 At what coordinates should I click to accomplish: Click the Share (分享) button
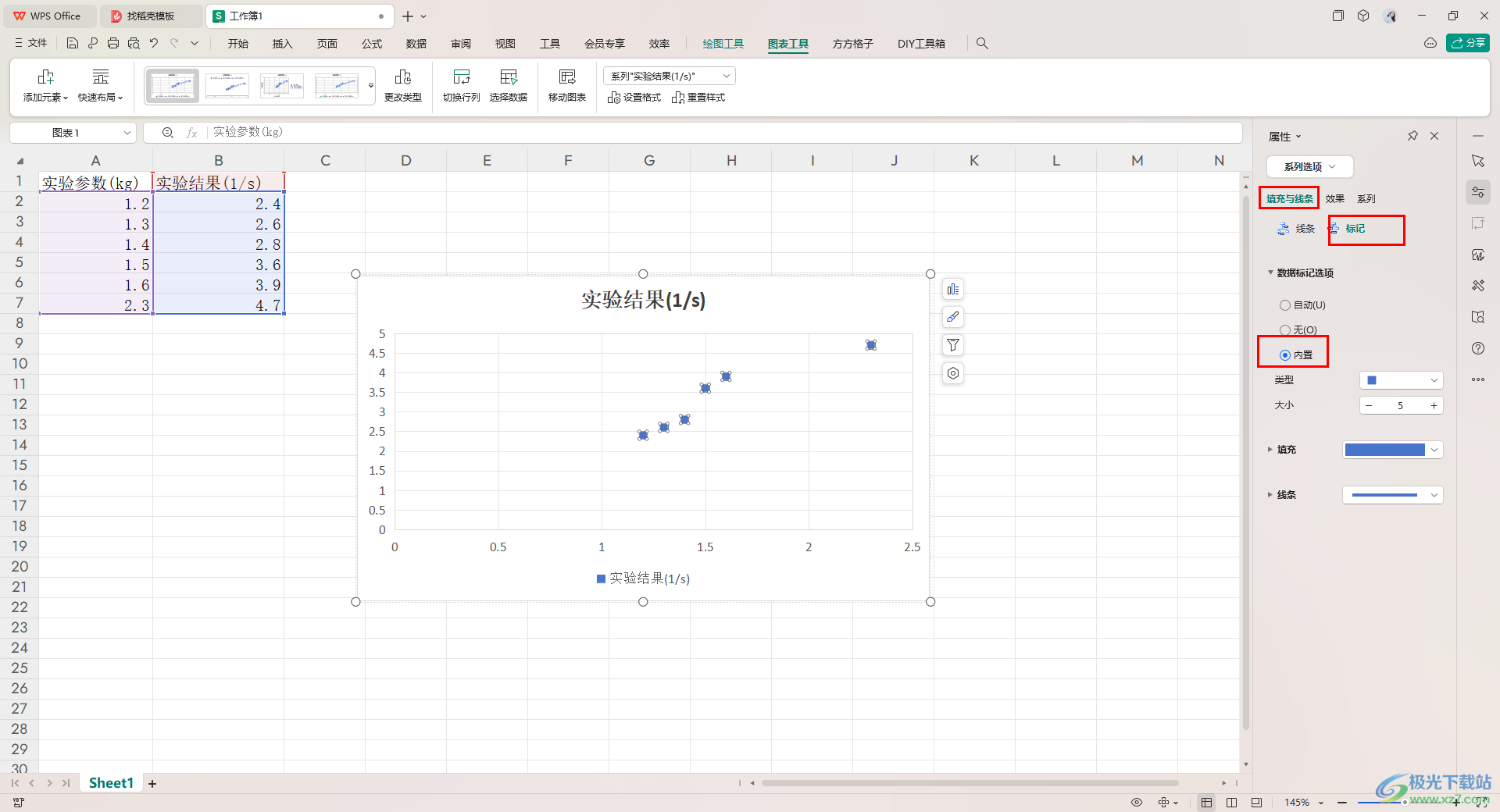pos(1468,43)
